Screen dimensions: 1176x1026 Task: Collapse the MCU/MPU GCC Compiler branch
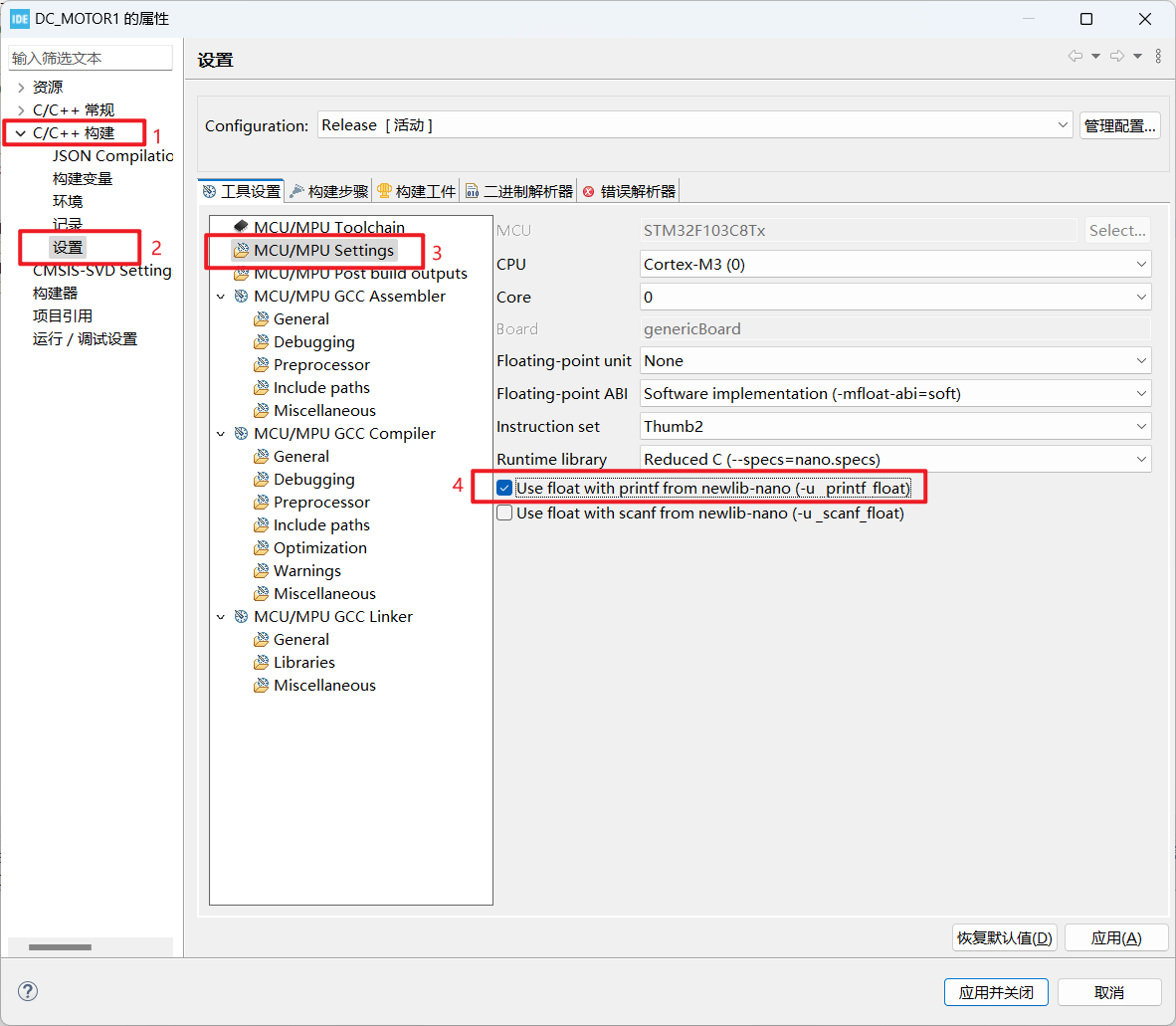(221, 433)
